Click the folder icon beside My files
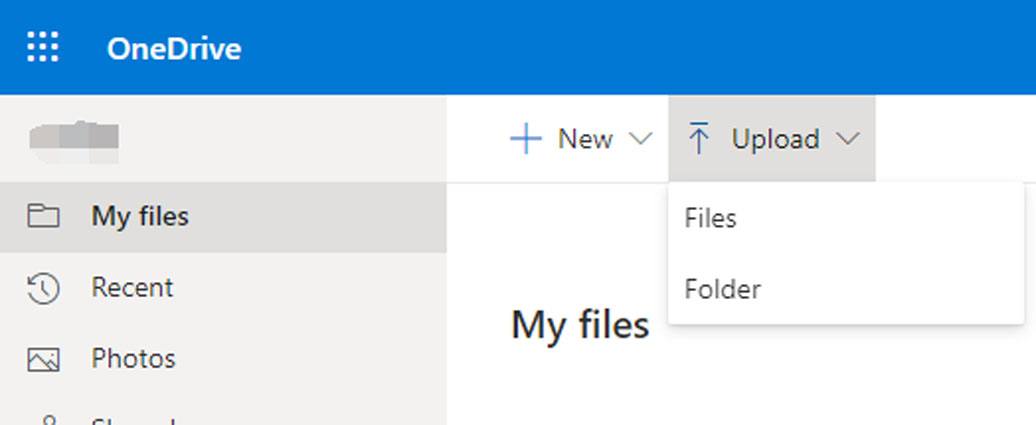1036x425 pixels. pyautogui.click(x=43, y=216)
